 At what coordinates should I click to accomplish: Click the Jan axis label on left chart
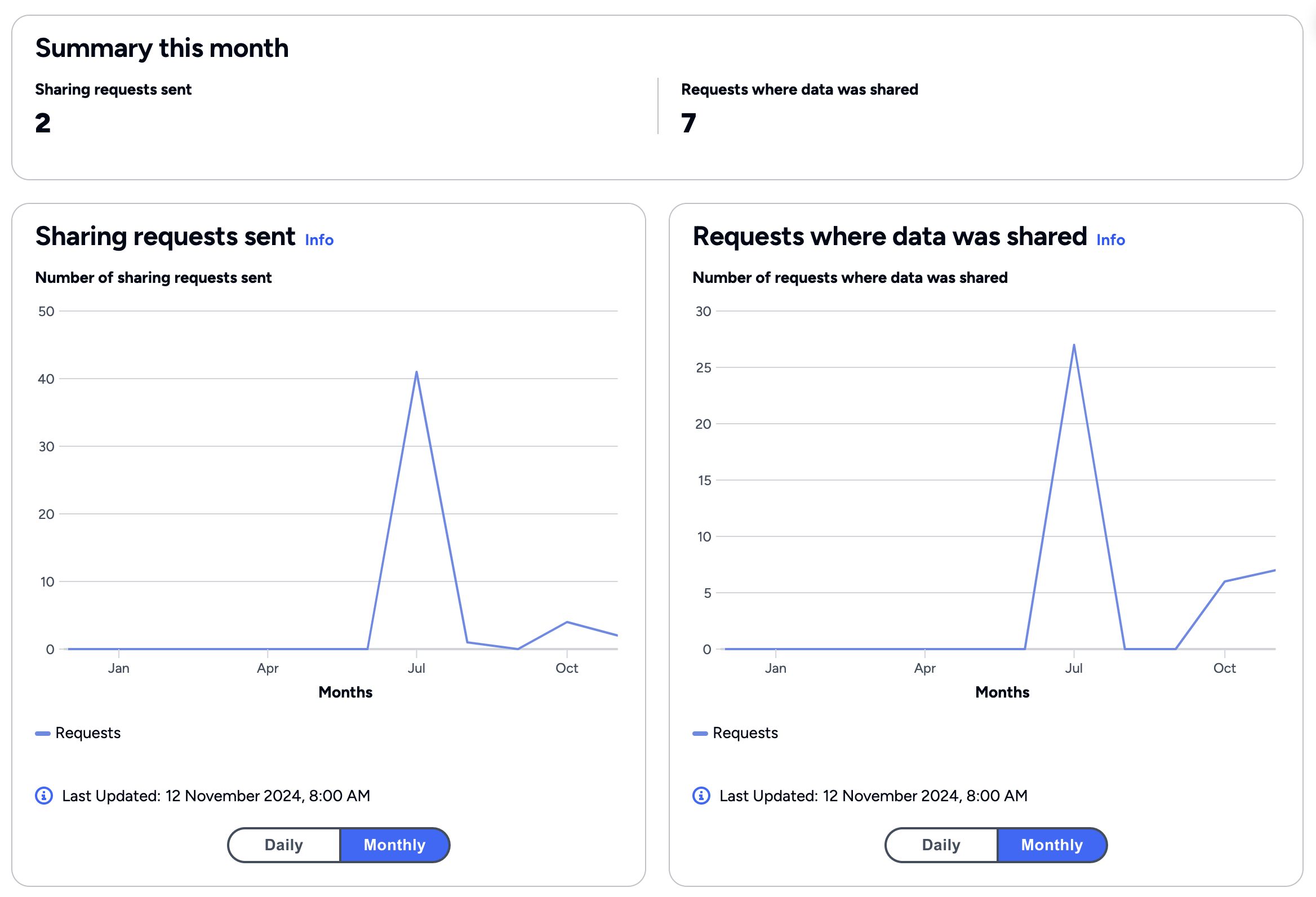pos(119,668)
